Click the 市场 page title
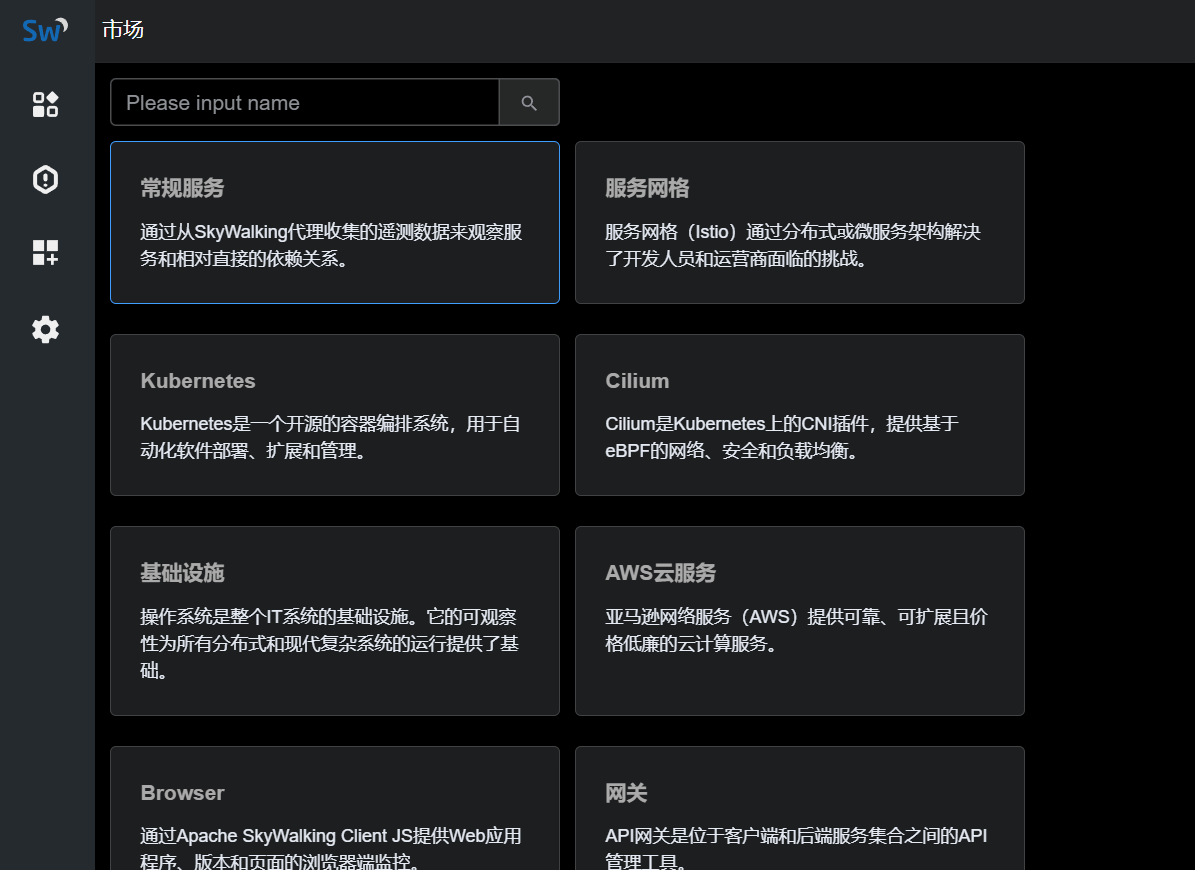This screenshot has height=870, width=1195. (x=123, y=30)
